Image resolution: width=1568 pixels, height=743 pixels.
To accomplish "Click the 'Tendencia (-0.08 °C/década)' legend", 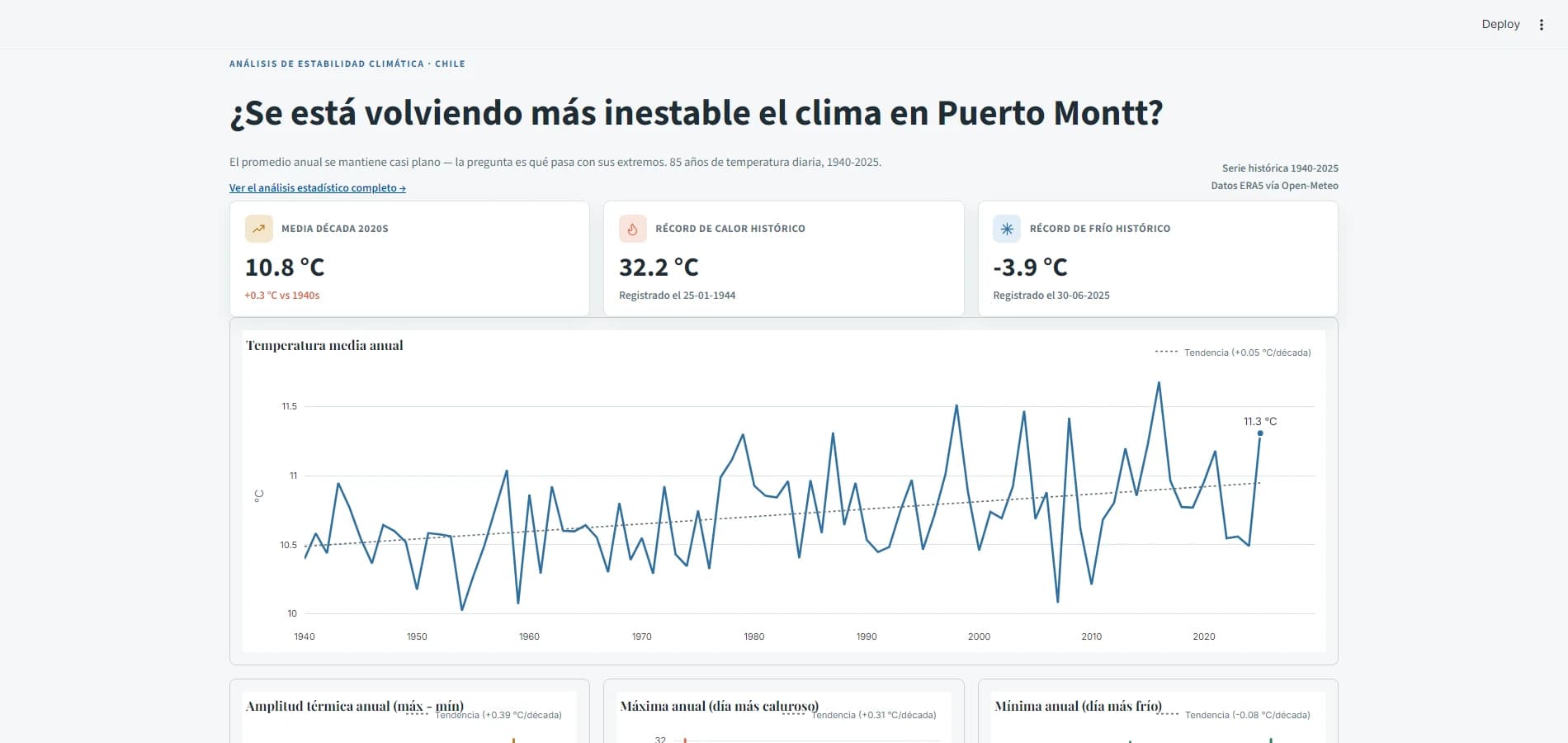I will pyautogui.click(x=1233, y=715).
